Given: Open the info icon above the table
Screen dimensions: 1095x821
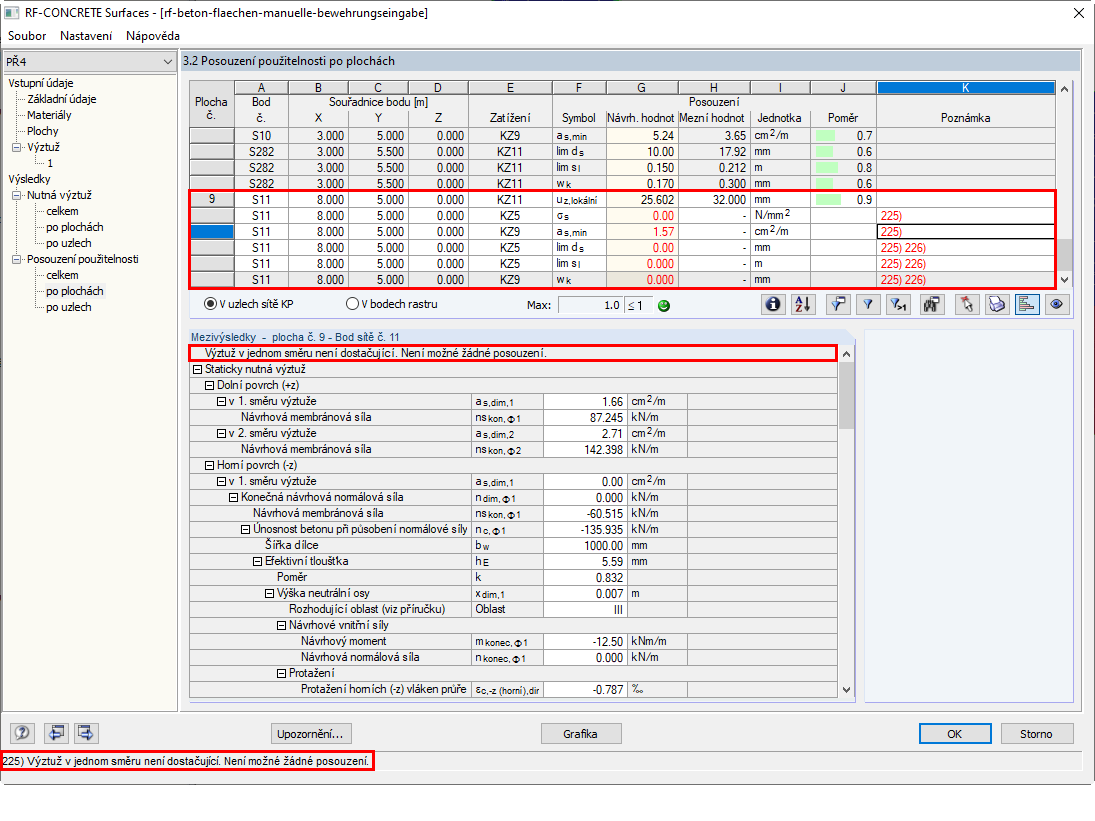Looking at the screenshot, I should [772, 304].
